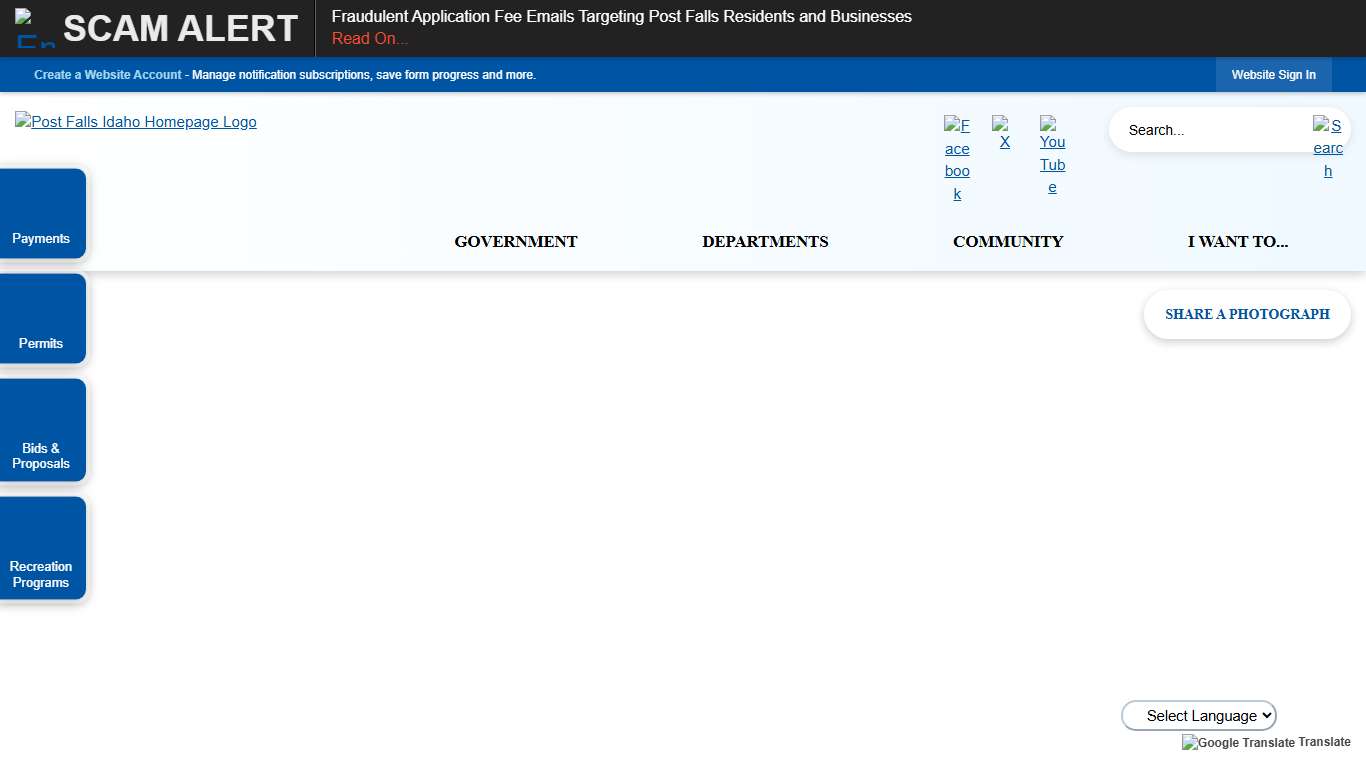Open Bids & Proposals quick link
Screen dimensions: 1366x768
[x=42, y=431]
